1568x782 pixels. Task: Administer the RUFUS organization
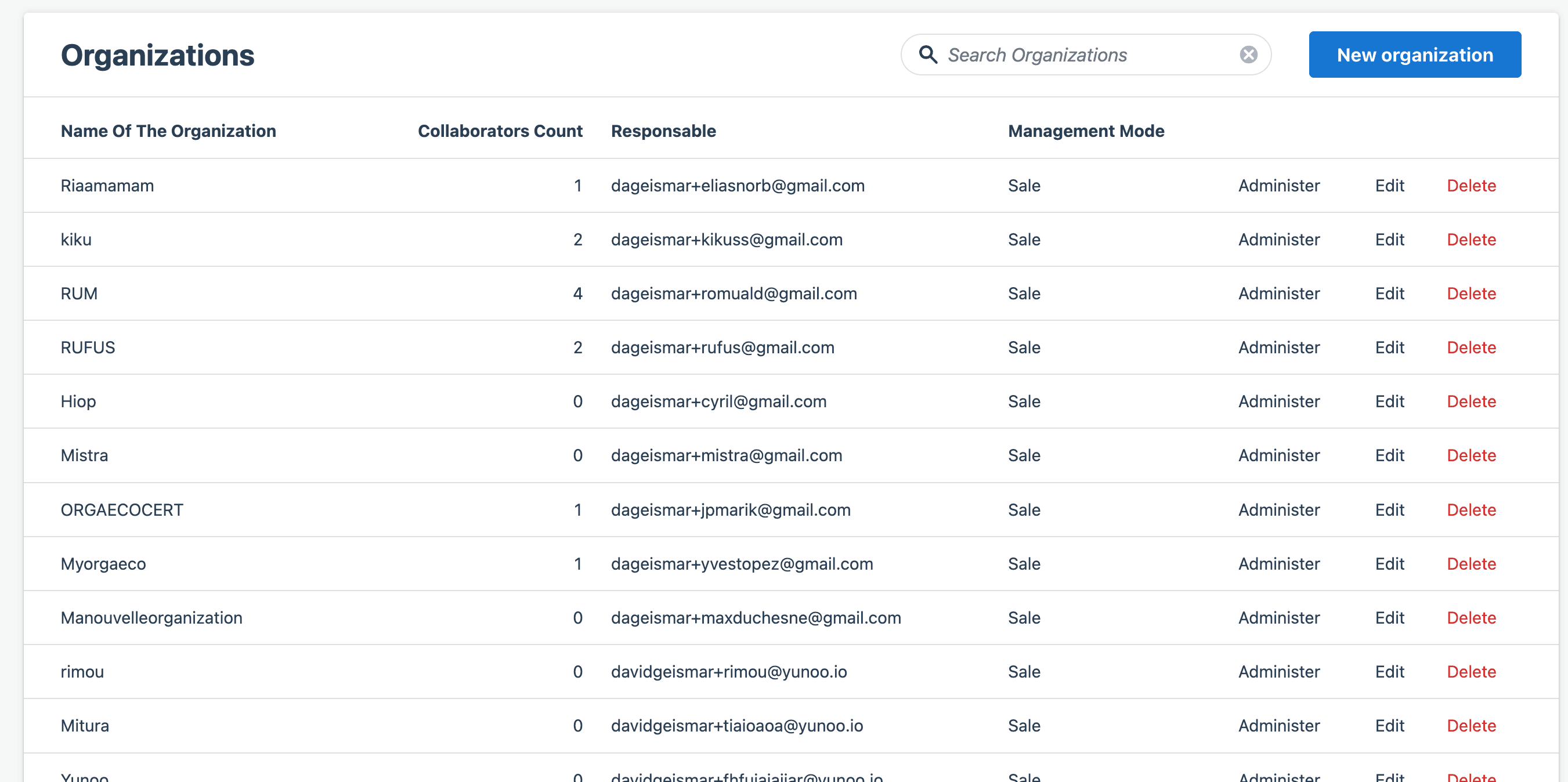[1278, 347]
